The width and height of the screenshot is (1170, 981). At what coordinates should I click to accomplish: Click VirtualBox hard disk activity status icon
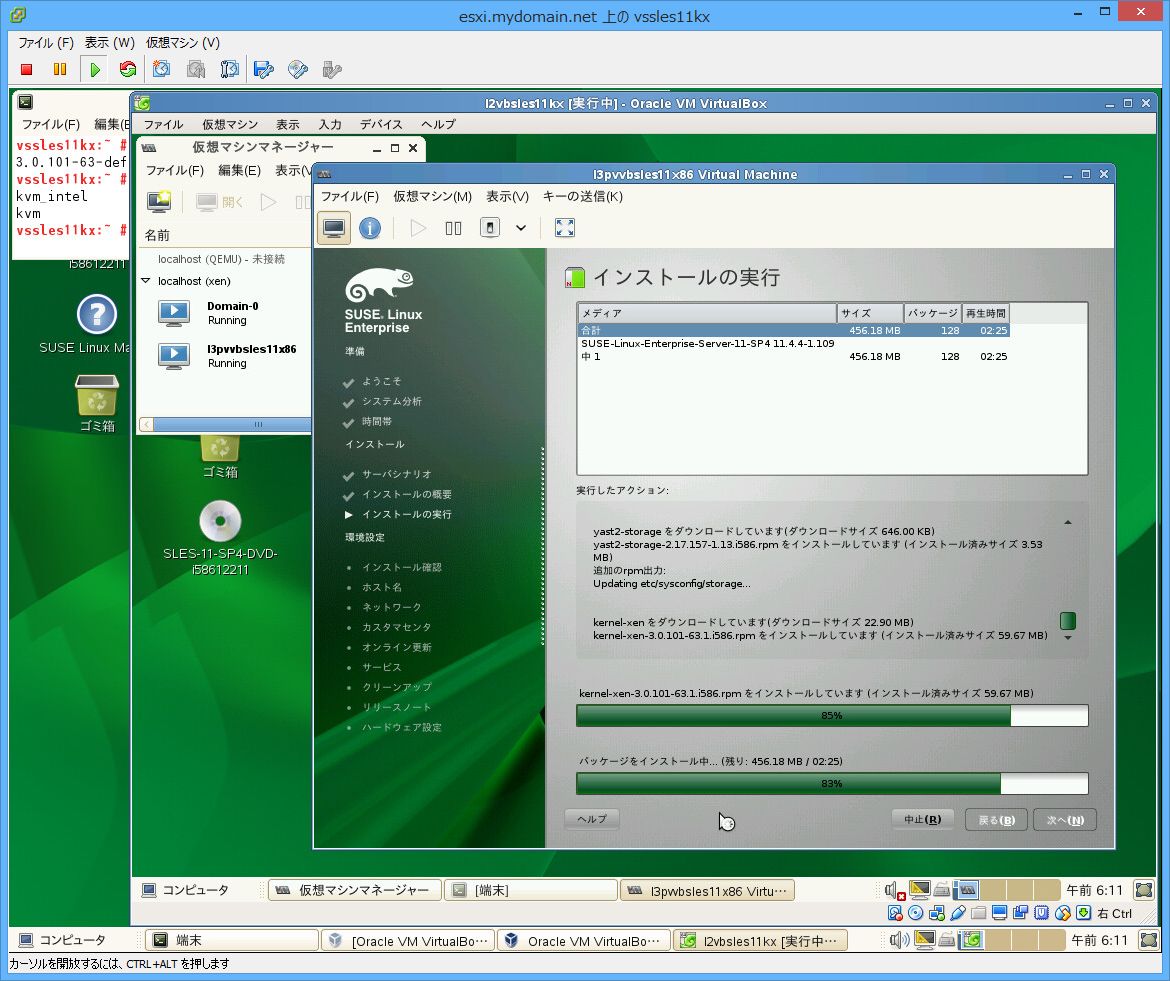[x=895, y=913]
